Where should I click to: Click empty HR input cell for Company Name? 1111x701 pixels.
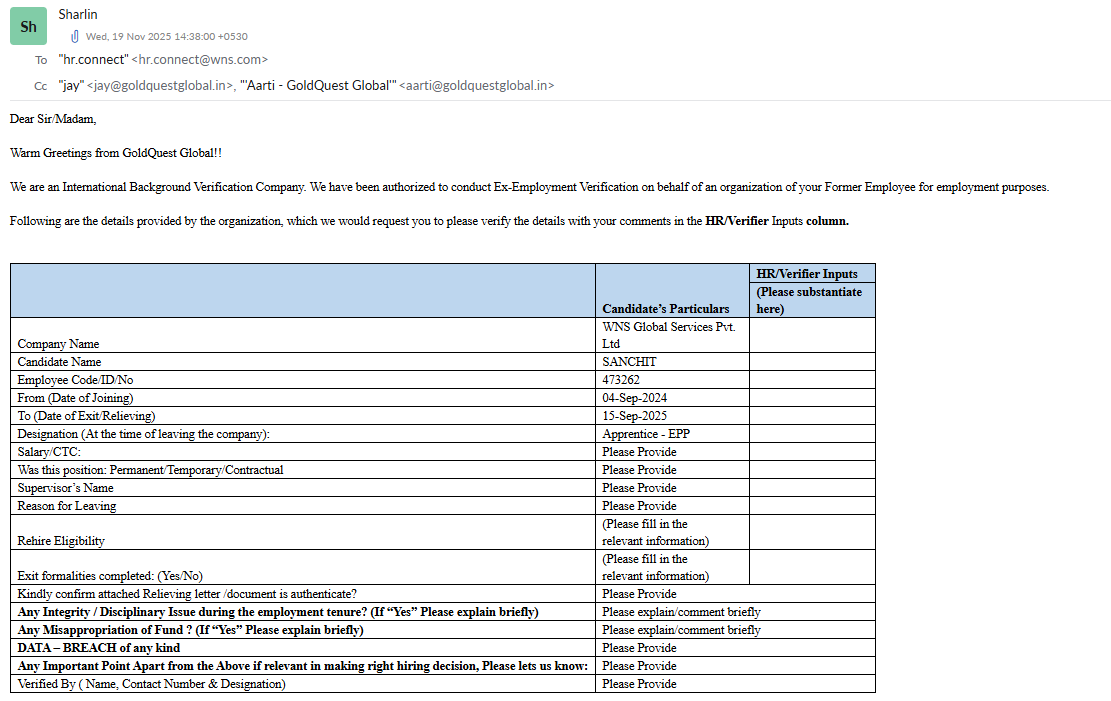point(812,335)
